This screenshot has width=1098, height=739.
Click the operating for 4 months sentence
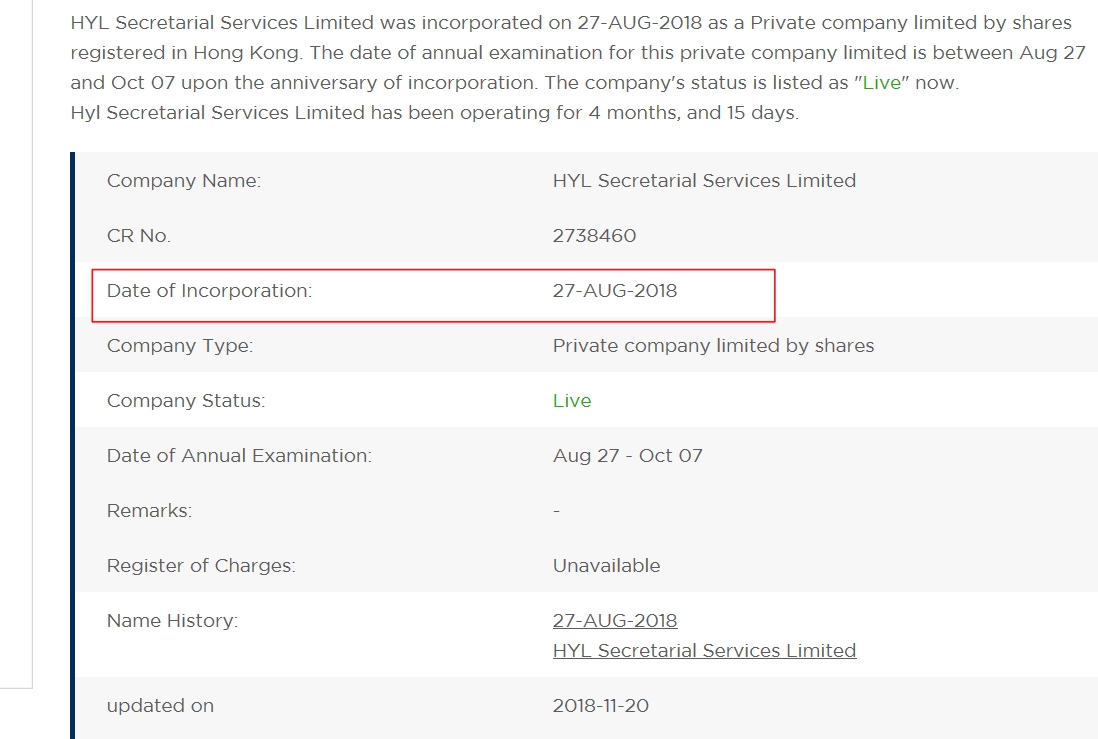(434, 113)
